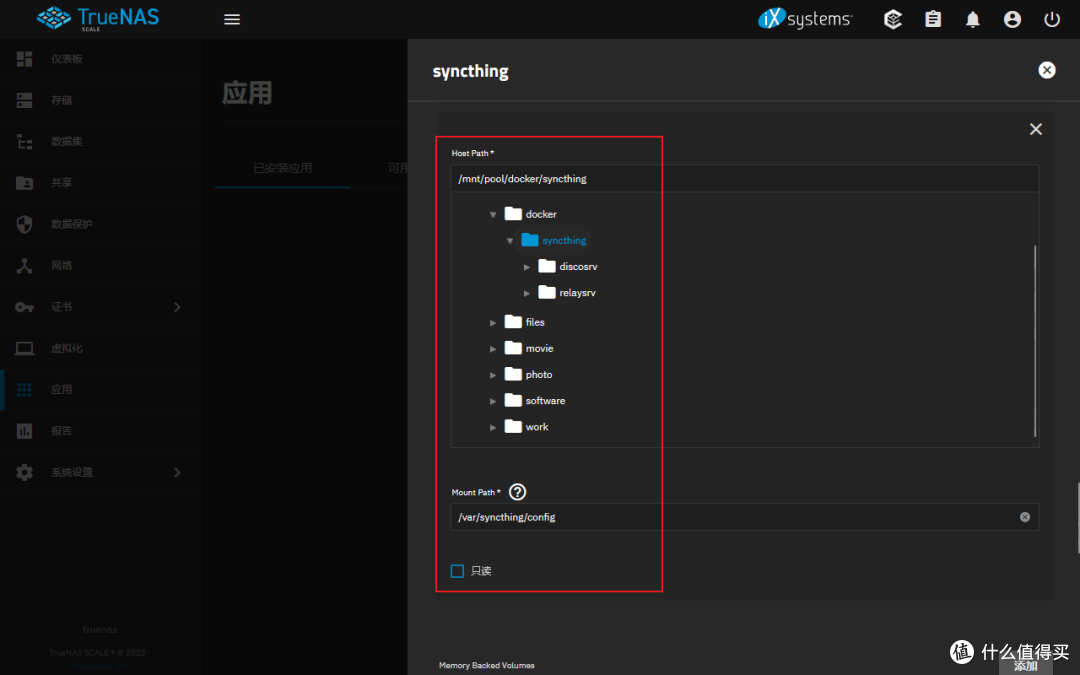Select the software folder
This screenshot has width=1080, height=675.
pyautogui.click(x=534, y=401)
